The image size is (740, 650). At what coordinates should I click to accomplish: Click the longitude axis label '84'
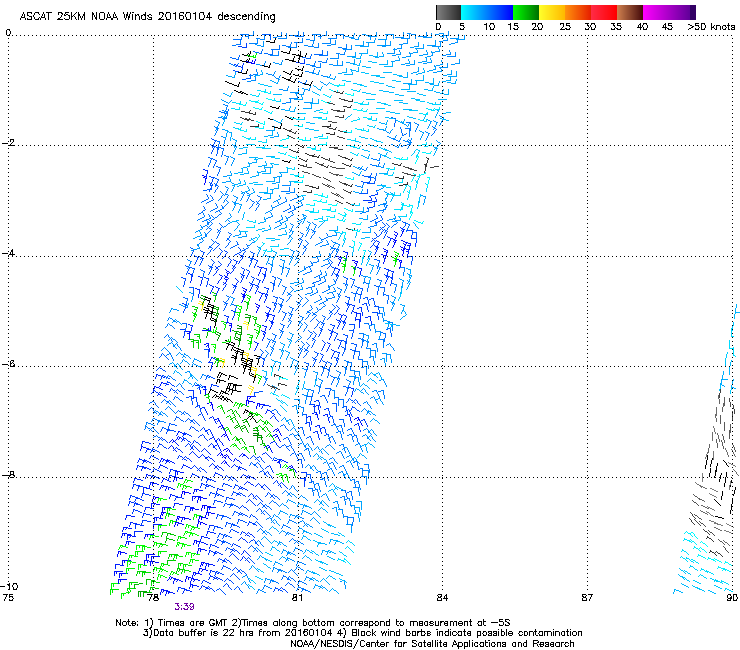pos(442,598)
